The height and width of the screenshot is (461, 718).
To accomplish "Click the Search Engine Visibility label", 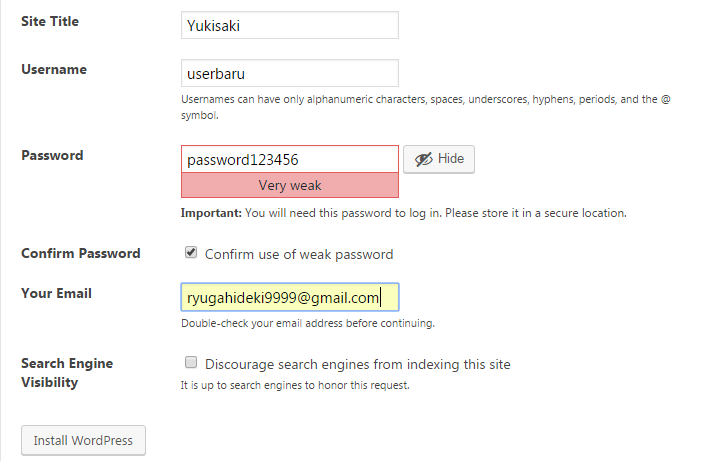I will [67, 373].
